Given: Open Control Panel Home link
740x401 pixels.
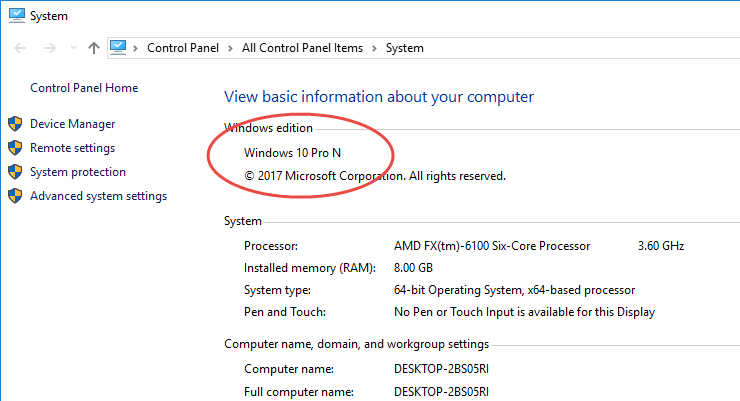Looking at the screenshot, I should (84, 88).
